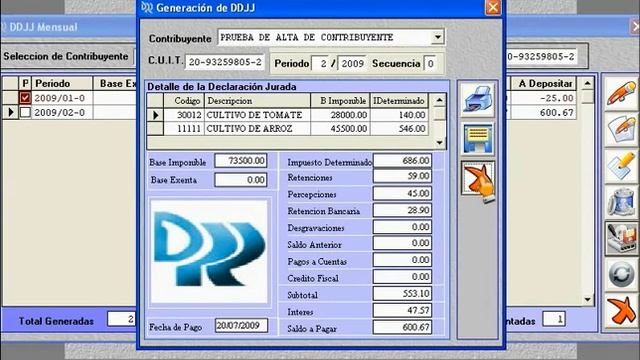
Task: Click the Periodo column header in DDJJ Mensual
Action: point(62,84)
